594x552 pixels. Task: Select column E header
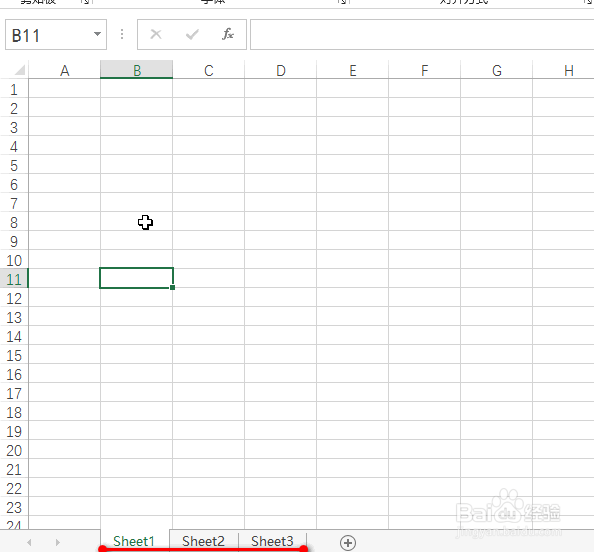point(353,70)
